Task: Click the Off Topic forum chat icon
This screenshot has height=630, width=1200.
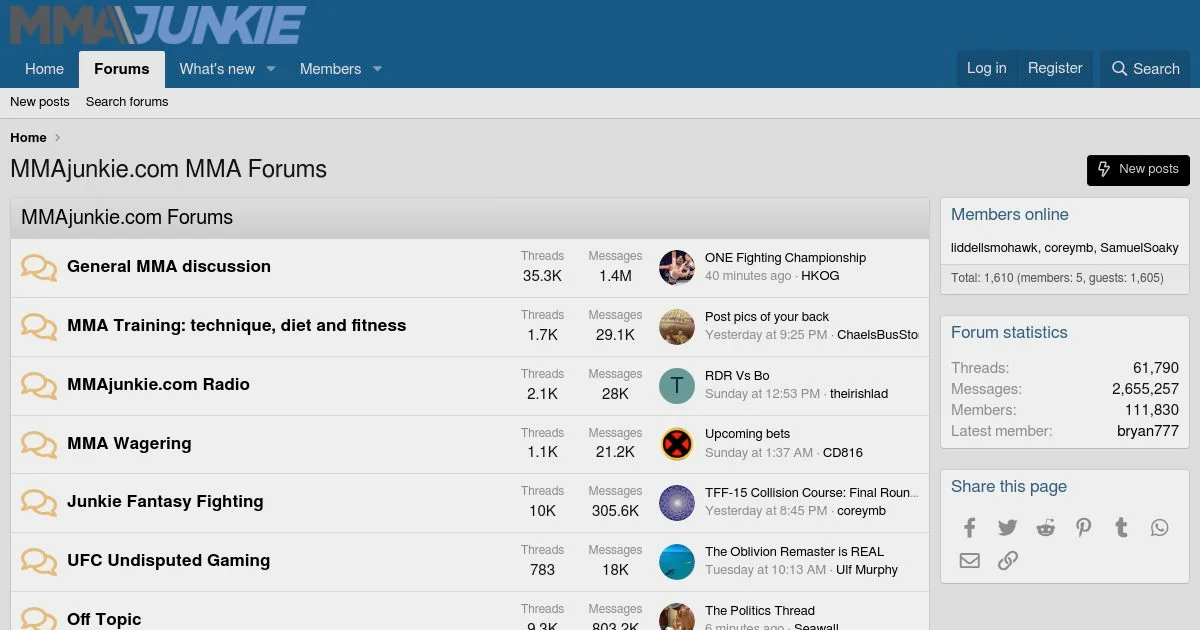Action: pyautogui.click(x=39, y=618)
